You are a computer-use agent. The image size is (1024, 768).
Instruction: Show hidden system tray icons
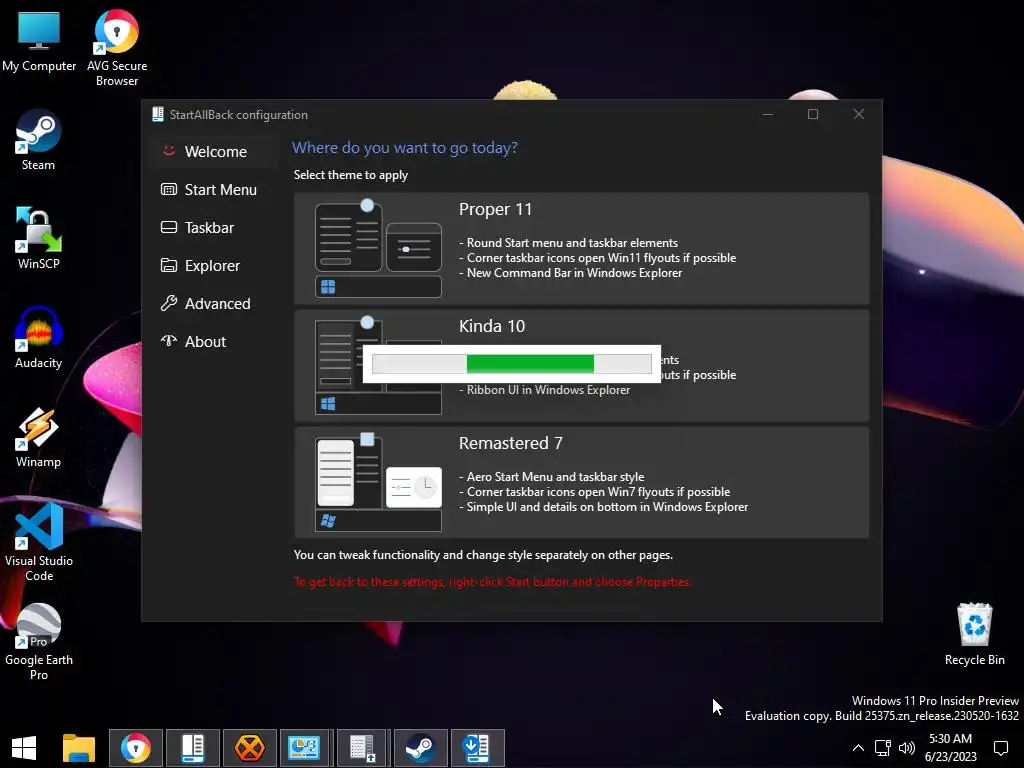click(858, 748)
